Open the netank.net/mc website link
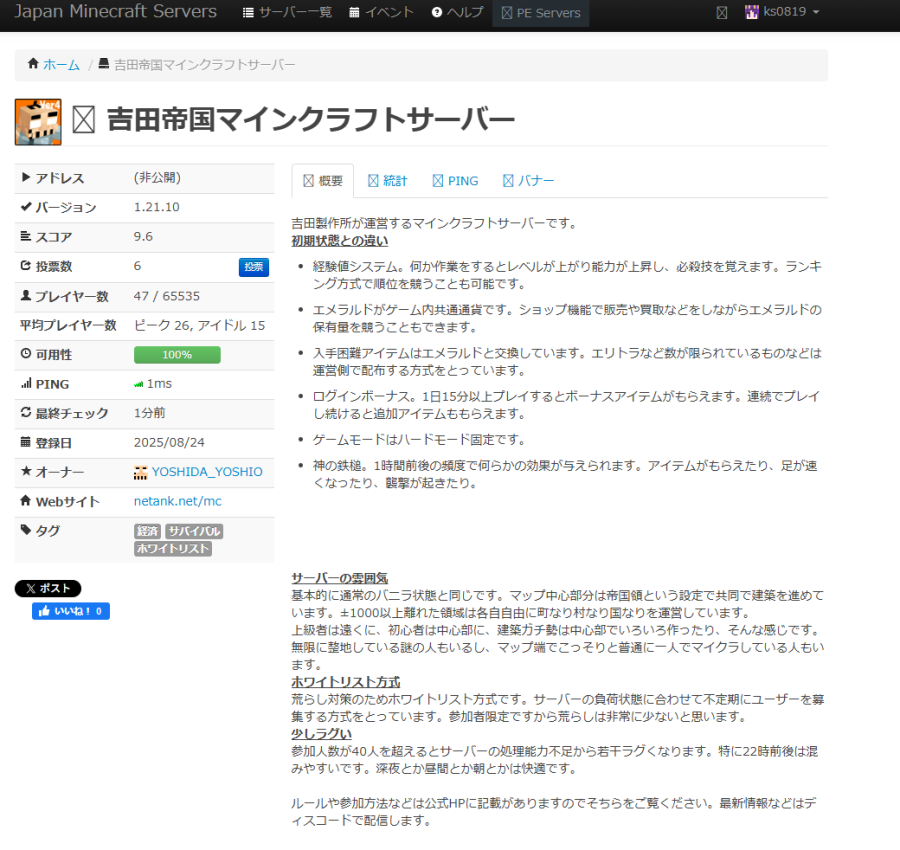 tap(176, 501)
